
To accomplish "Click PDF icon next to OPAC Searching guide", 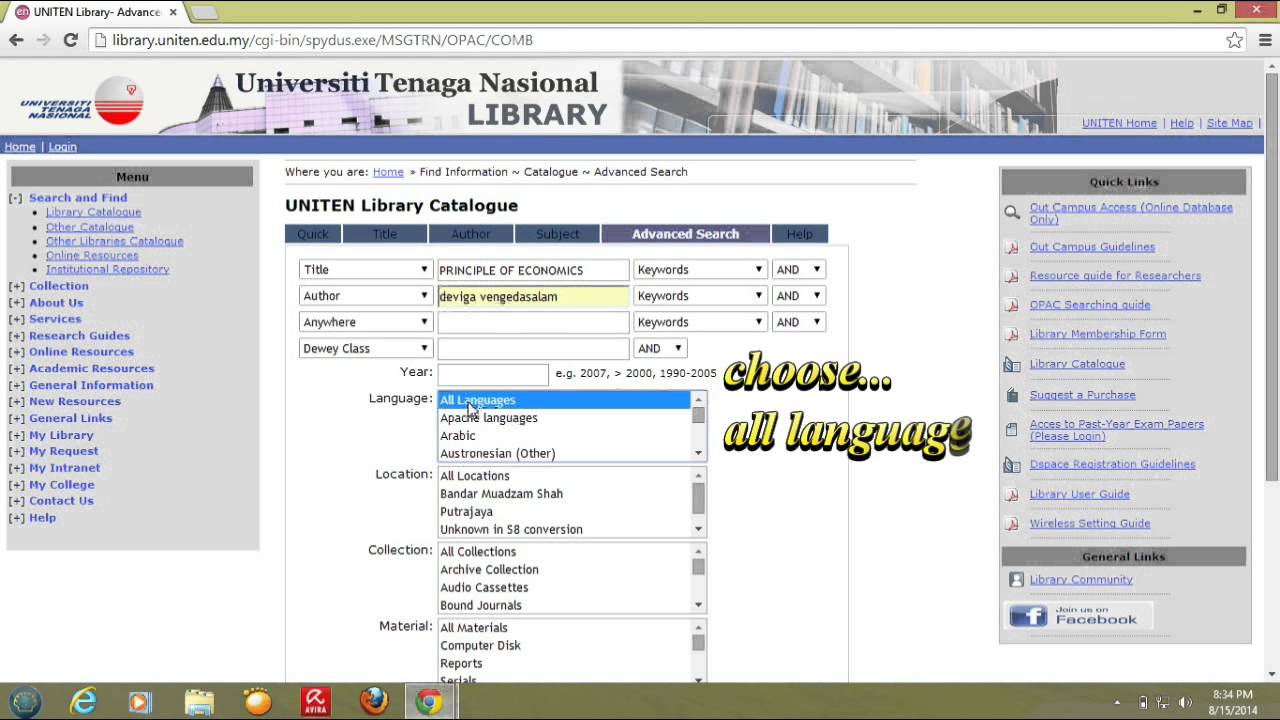I will [x=1012, y=305].
